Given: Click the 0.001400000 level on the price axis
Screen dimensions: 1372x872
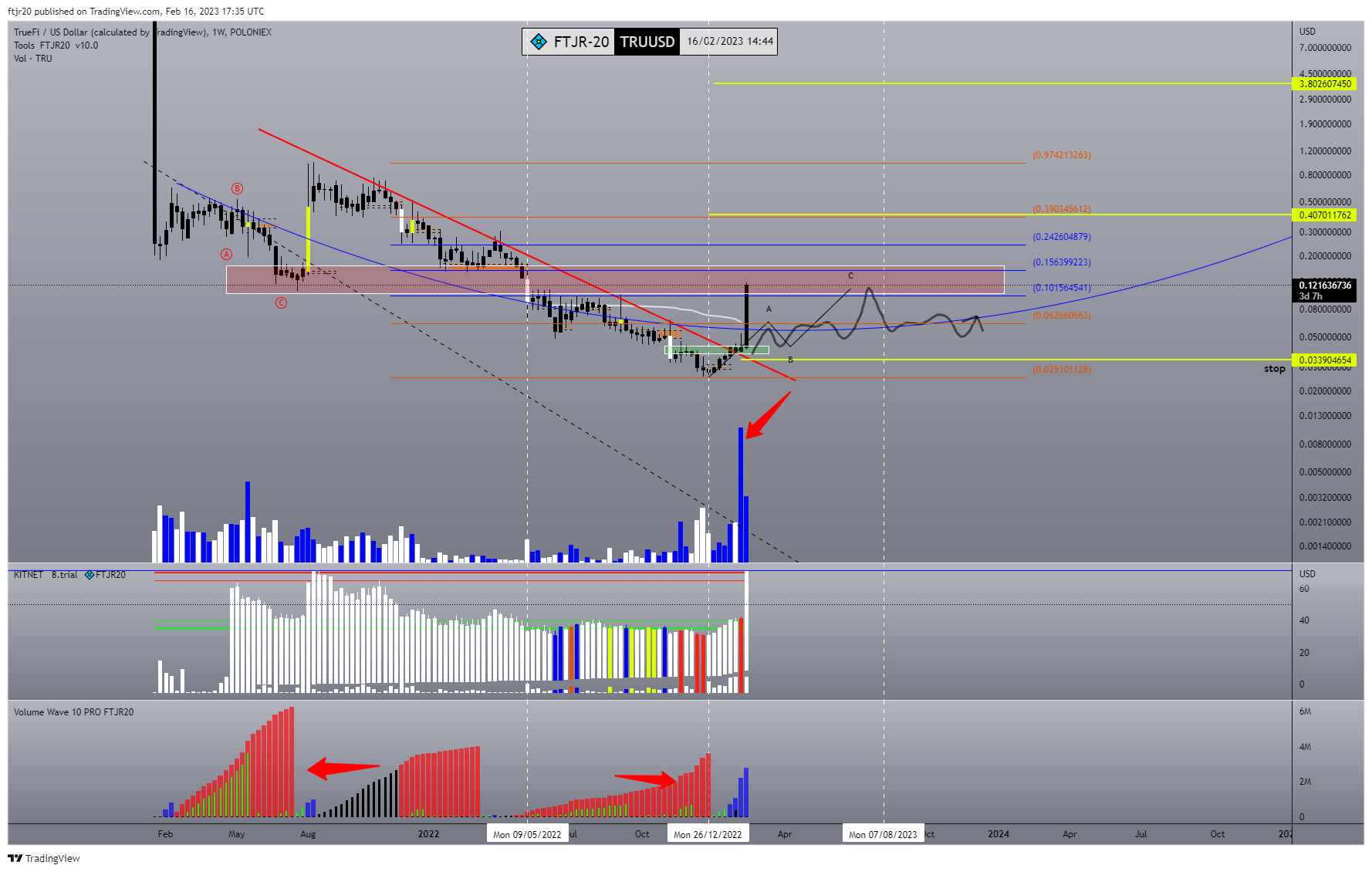Looking at the screenshot, I should [1325, 546].
